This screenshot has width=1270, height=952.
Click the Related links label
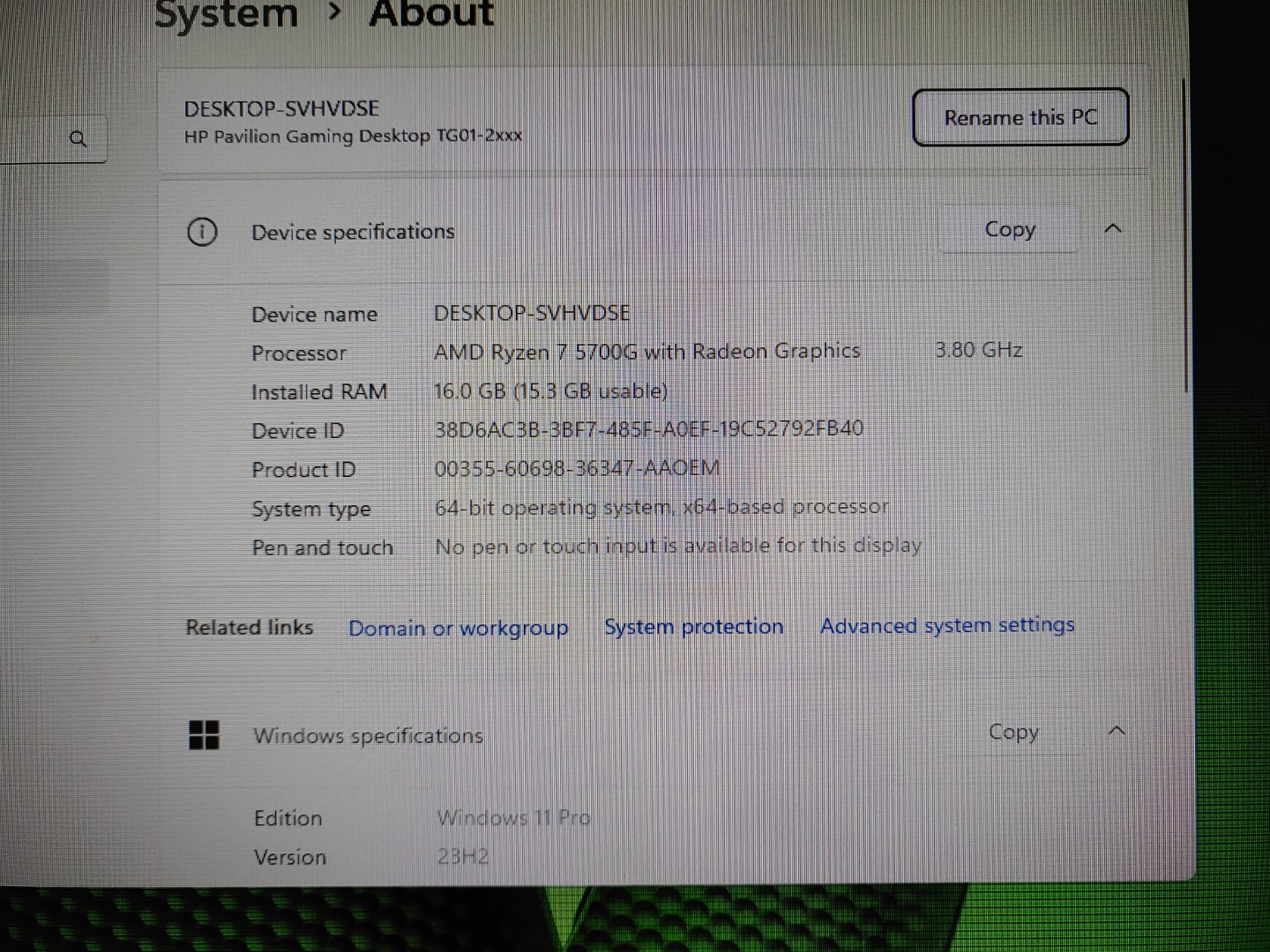coord(250,627)
